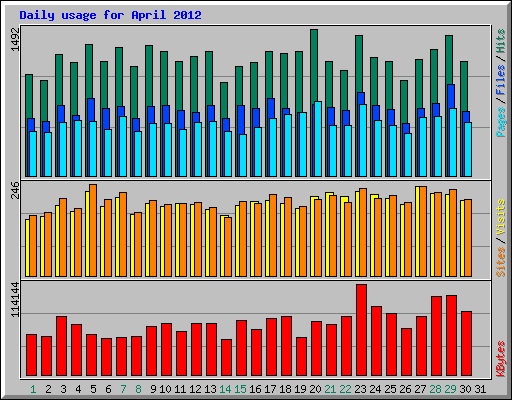This screenshot has height=400, width=512.
Task: Click day 30 on the x-axis
Action: click(x=465, y=389)
